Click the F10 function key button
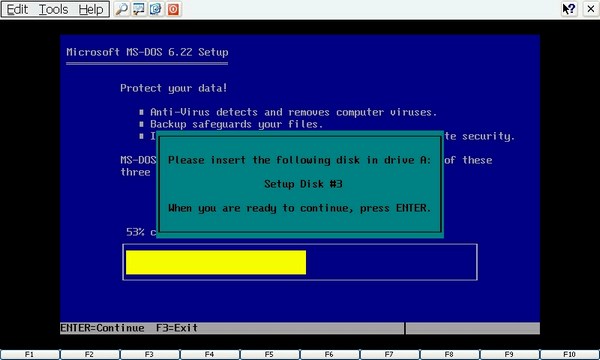The width and height of the screenshot is (600, 360). (570, 355)
